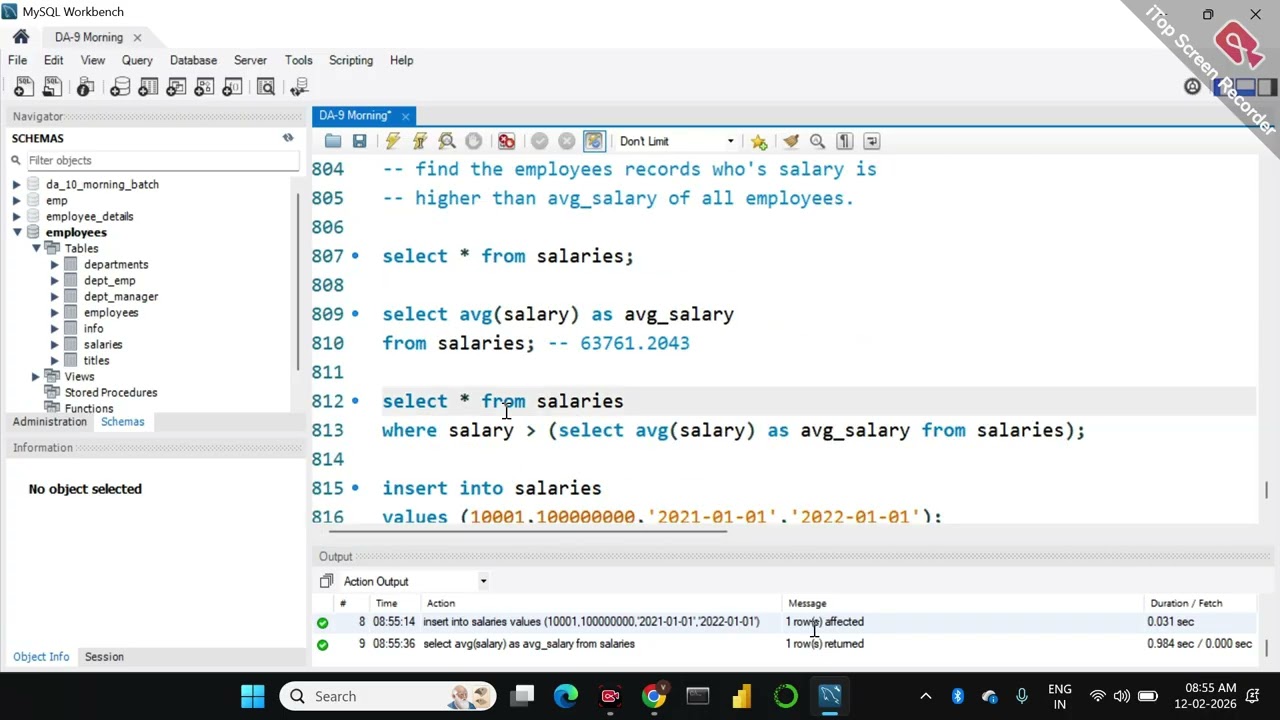Viewport: 1280px width, 720px height.
Task: Toggle continue on error option
Action: (506, 141)
